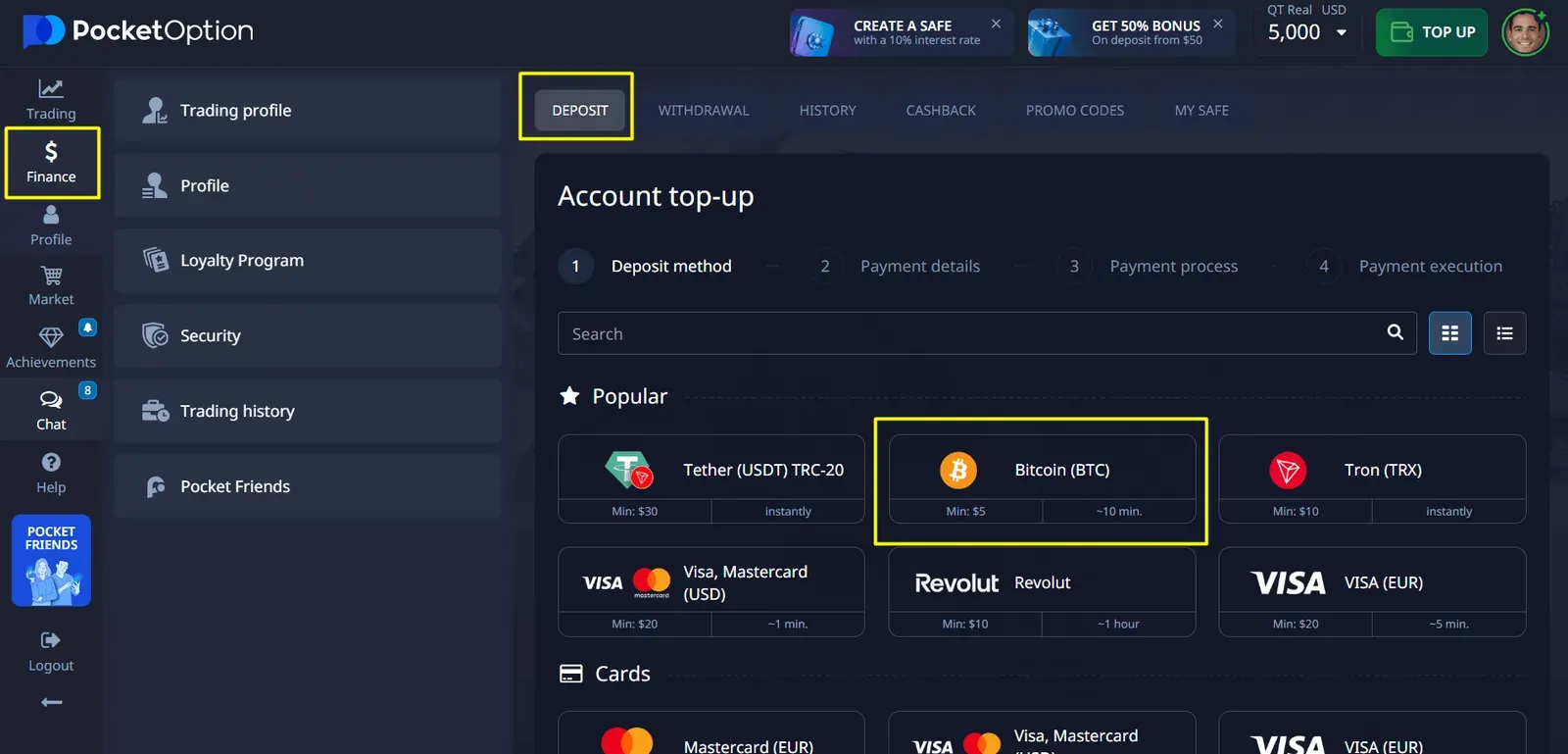Open Security settings in menu
The width and height of the screenshot is (1568, 754).
click(x=307, y=336)
